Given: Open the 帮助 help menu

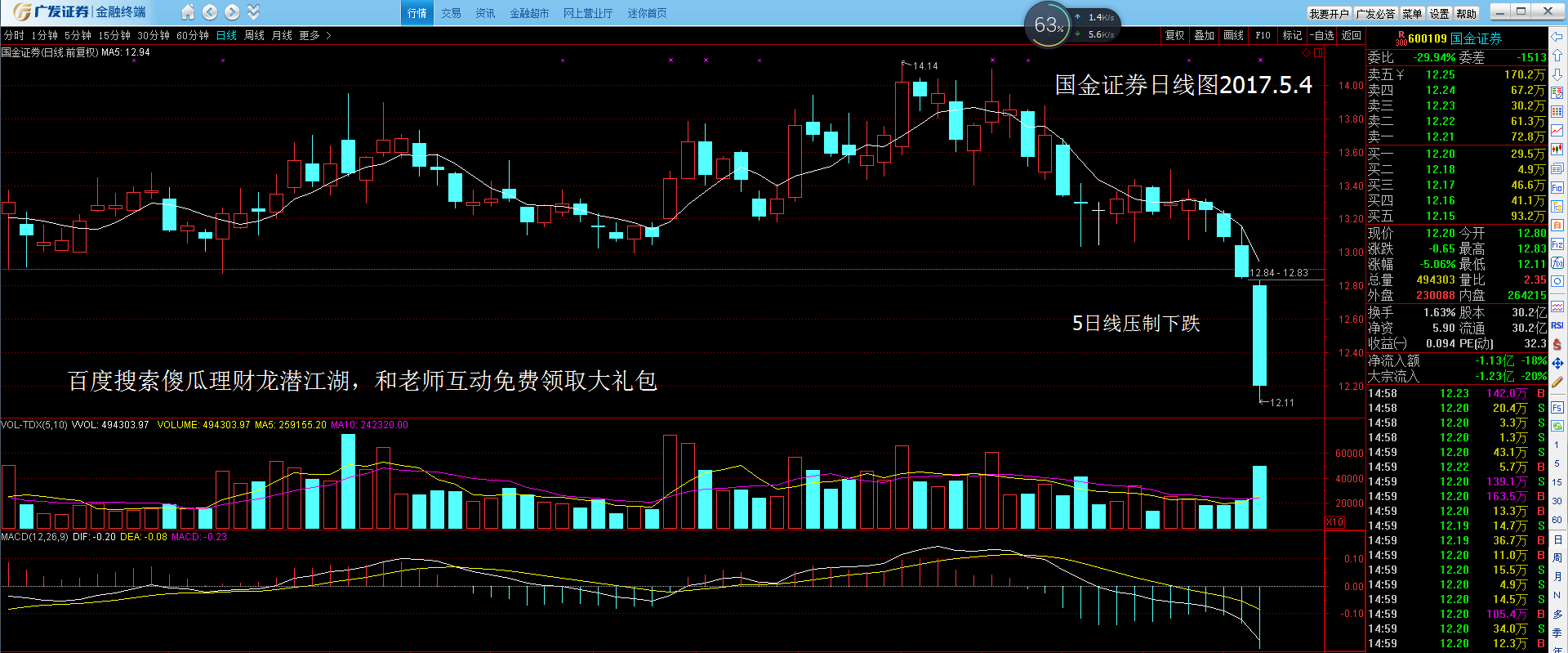Looking at the screenshot, I should click(1467, 14).
